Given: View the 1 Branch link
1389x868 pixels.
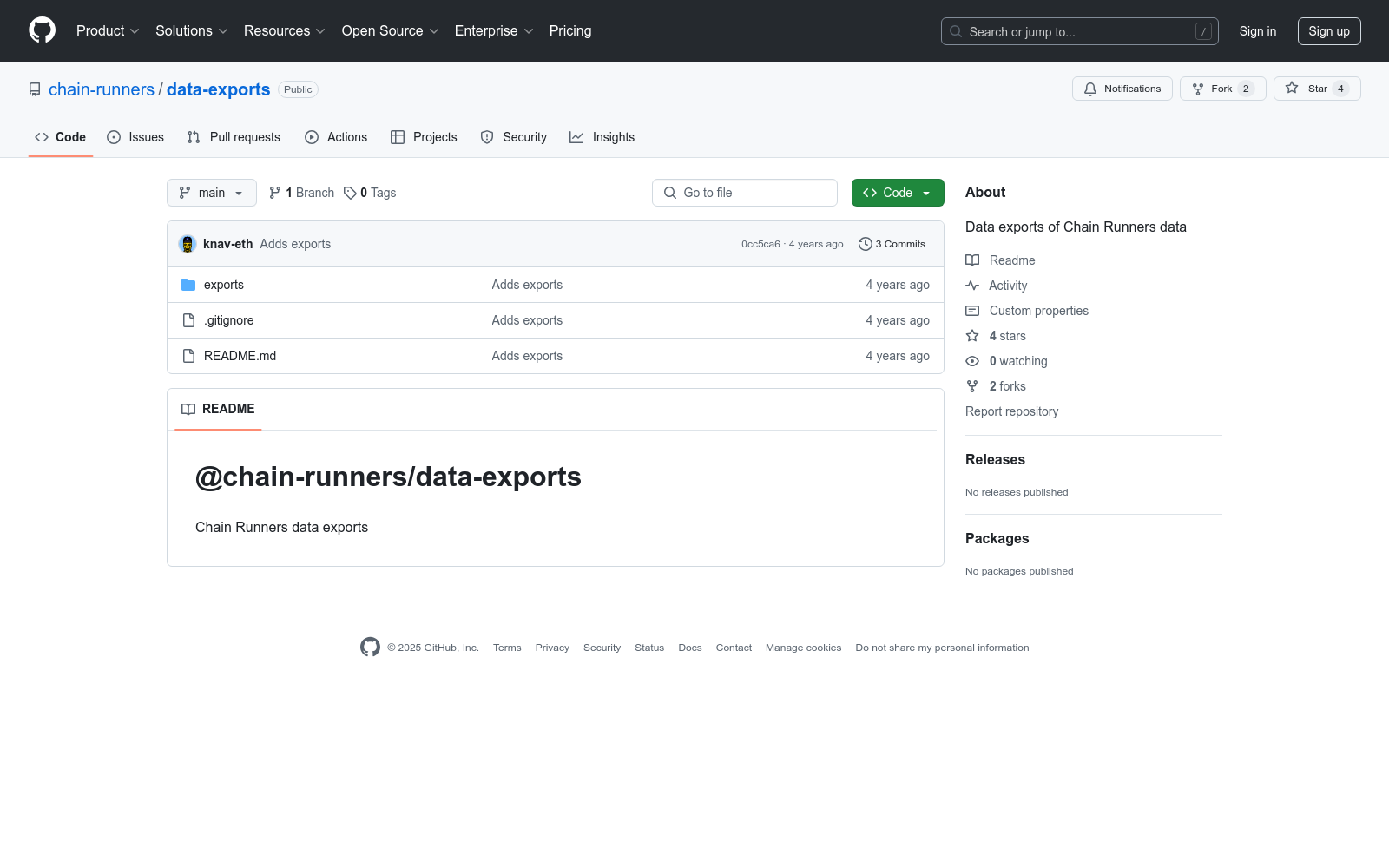Looking at the screenshot, I should pyautogui.click(x=301, y=193).
